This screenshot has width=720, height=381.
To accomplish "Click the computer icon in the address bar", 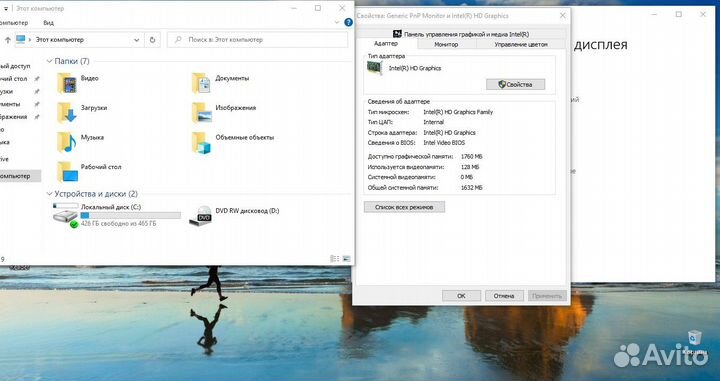I will coord(20,40).
